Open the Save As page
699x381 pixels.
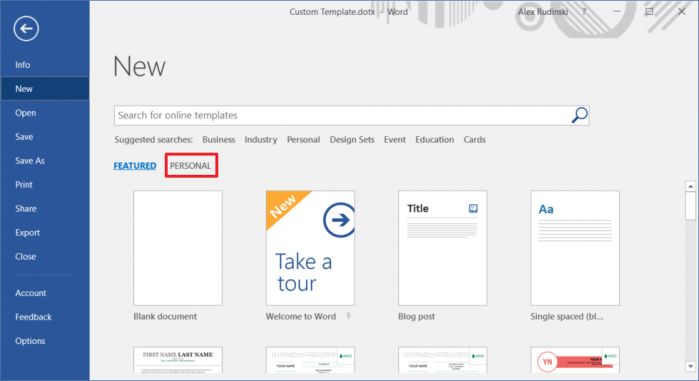coord(45,161)
